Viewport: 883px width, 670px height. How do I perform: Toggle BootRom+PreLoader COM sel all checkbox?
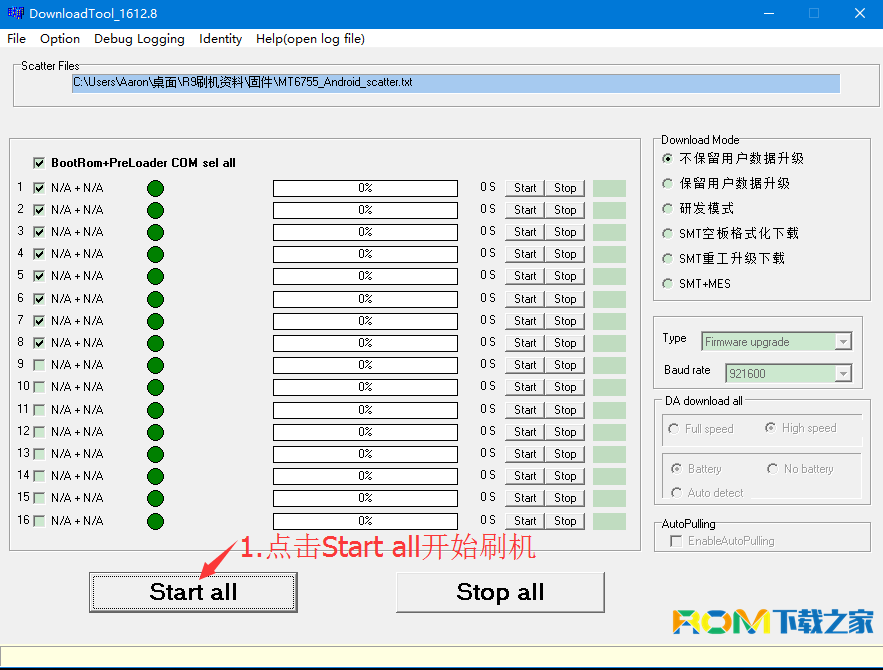tap(39, 163)
